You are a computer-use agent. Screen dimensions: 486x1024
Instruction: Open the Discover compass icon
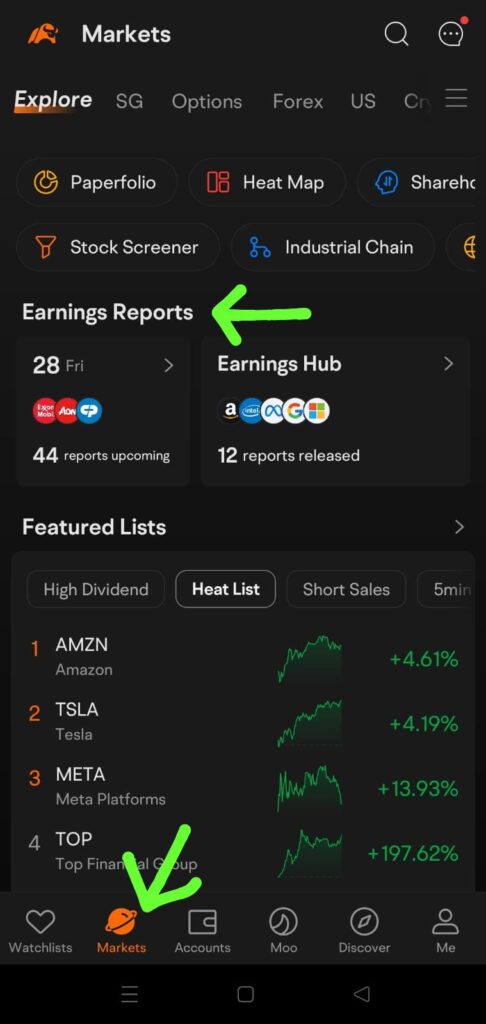point(364,922)
